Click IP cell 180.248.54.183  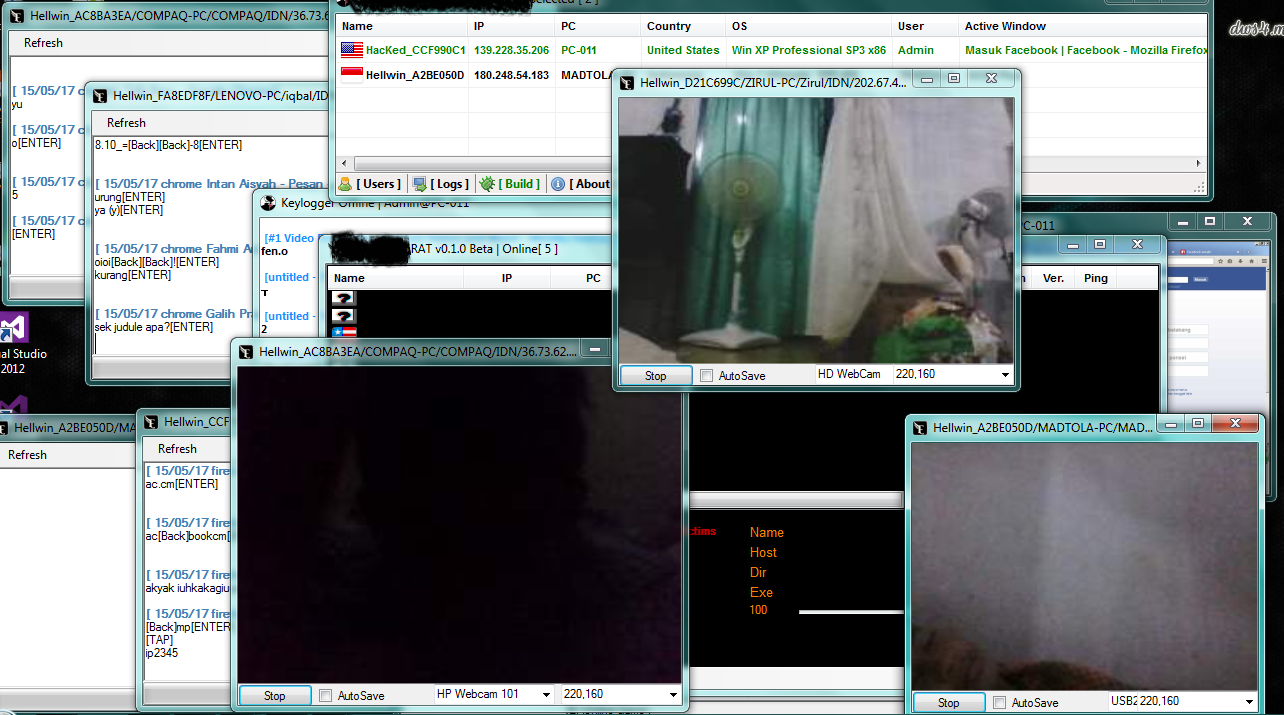pos(511,75)
